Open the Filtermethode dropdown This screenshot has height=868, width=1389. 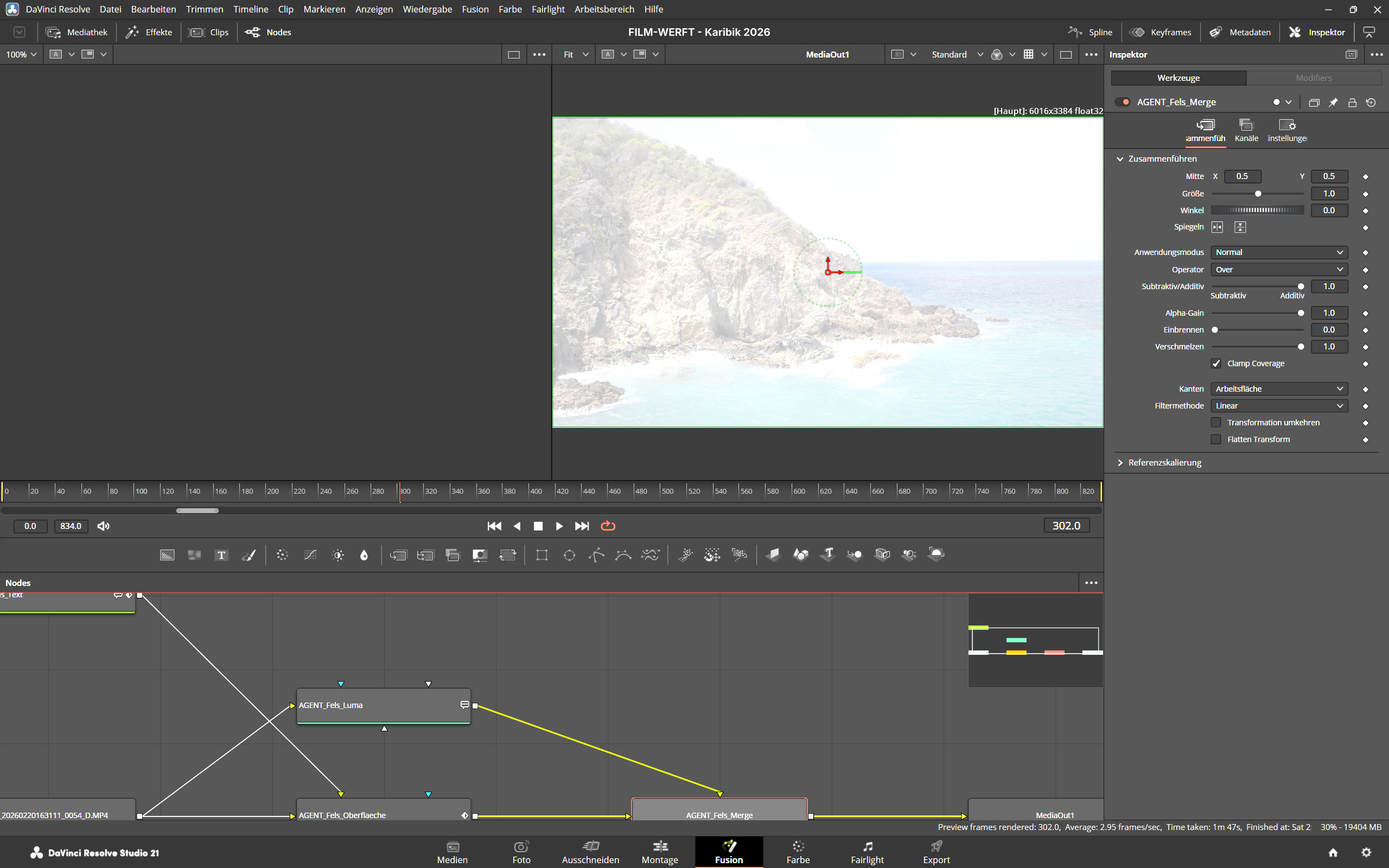1279,406
